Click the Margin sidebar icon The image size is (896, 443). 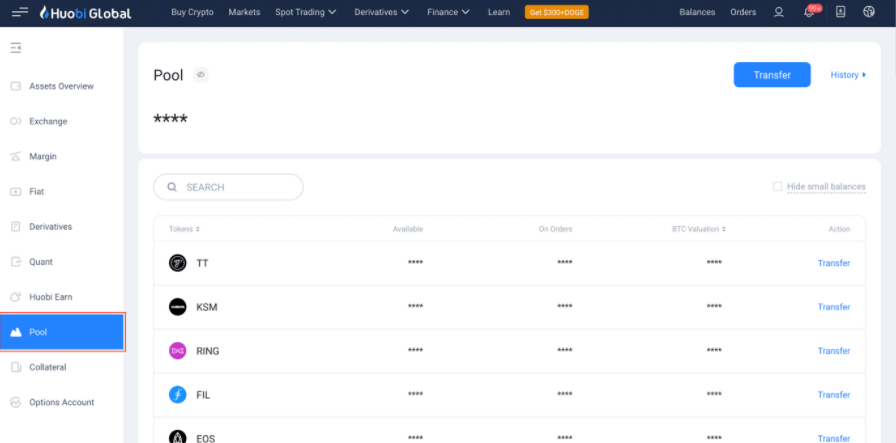(x=16, y=157)
